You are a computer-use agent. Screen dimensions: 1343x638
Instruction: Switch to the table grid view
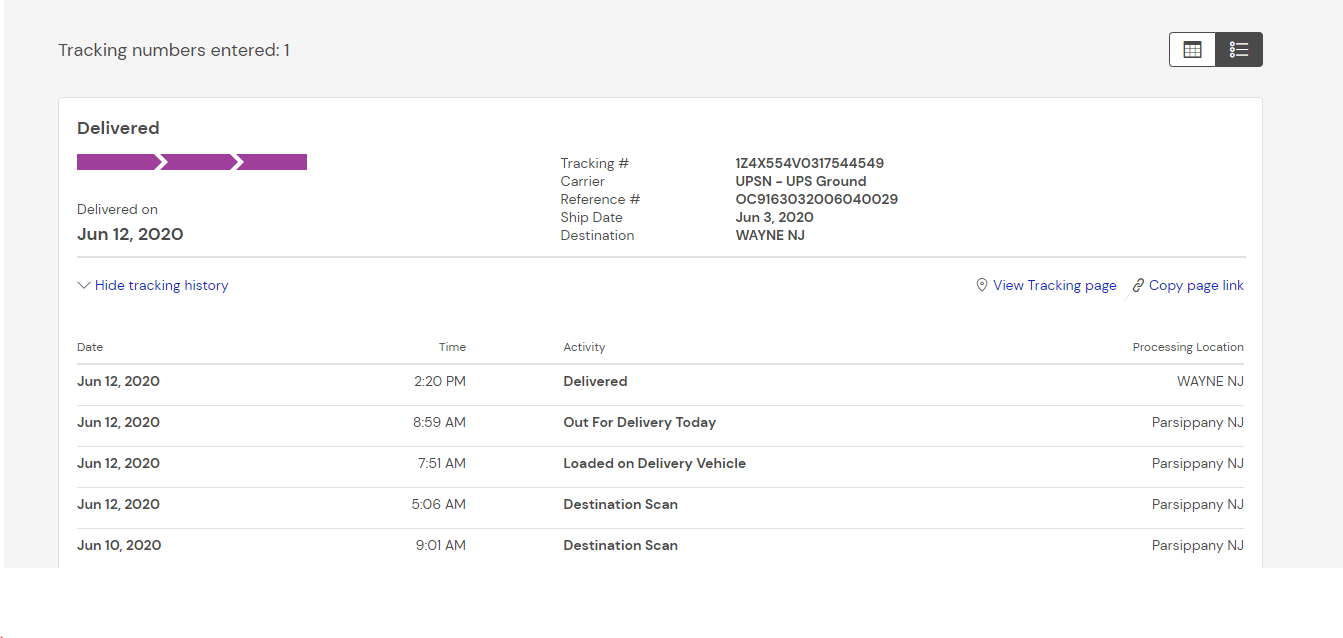(x=1192, y=50)
